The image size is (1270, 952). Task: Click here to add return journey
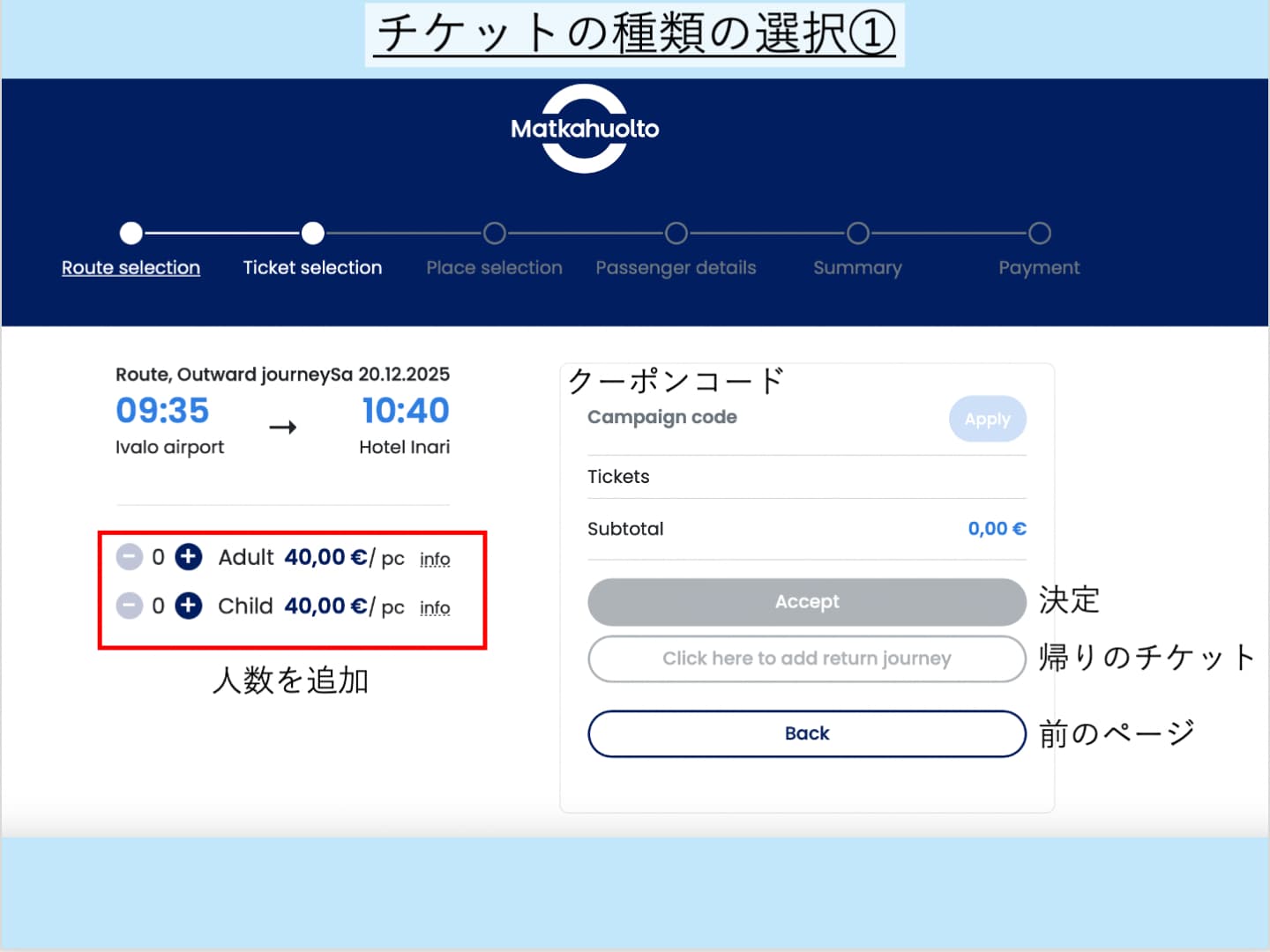pyautogui.click(x=806, y=658)
